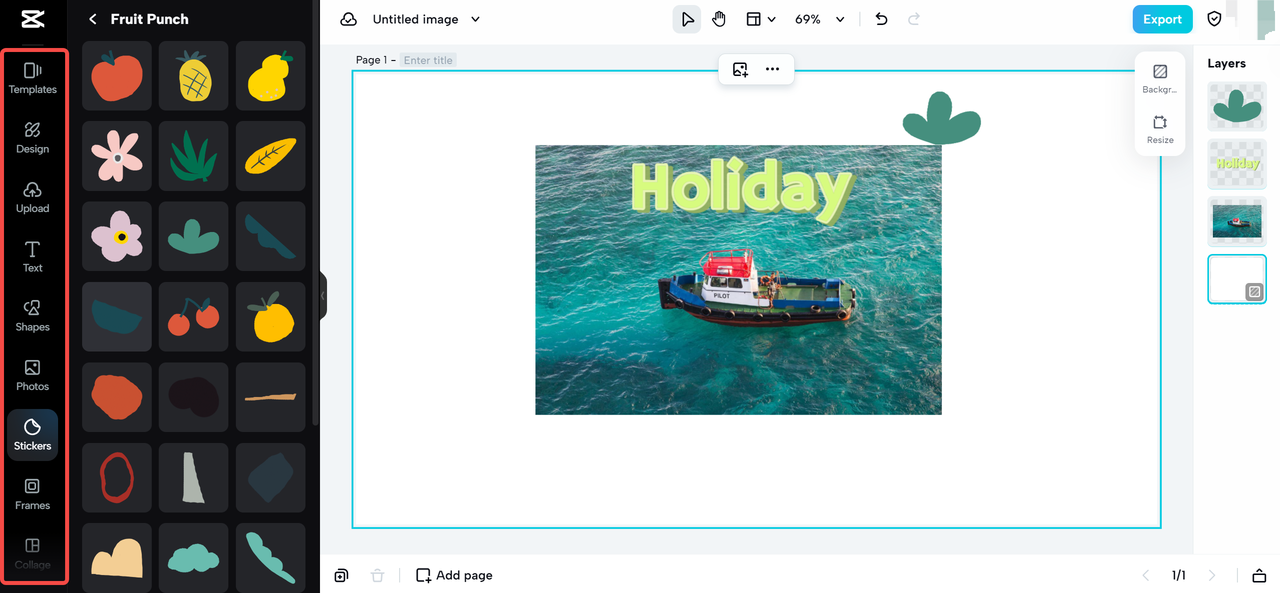Open the Background settings panel
1280x593 pixels.
(x=1160, y=78)
